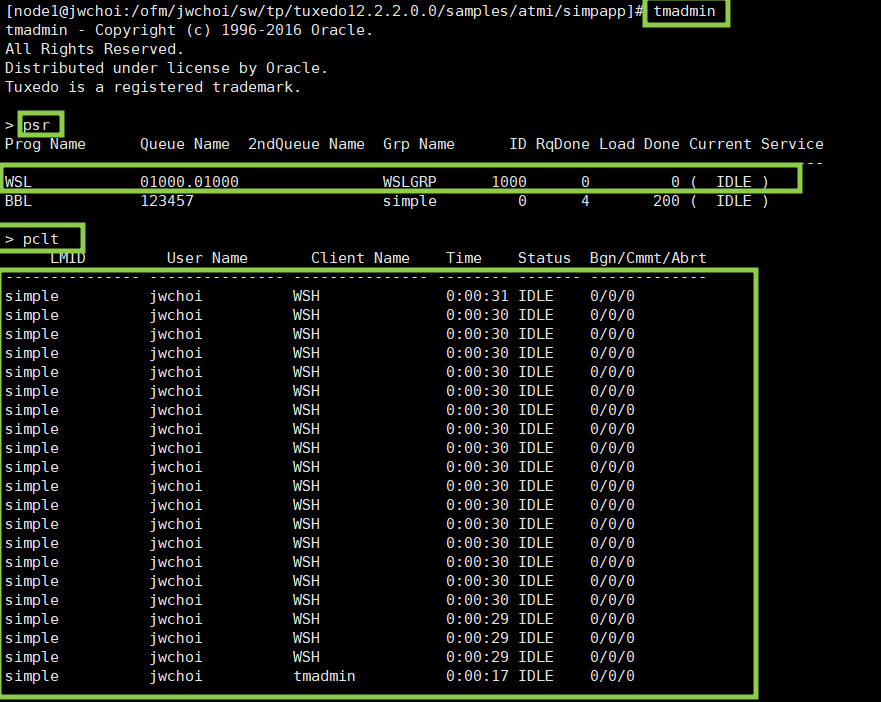Click load done value '200'
The height and width of the screenshot is (702, 881).
click(666, 201)
